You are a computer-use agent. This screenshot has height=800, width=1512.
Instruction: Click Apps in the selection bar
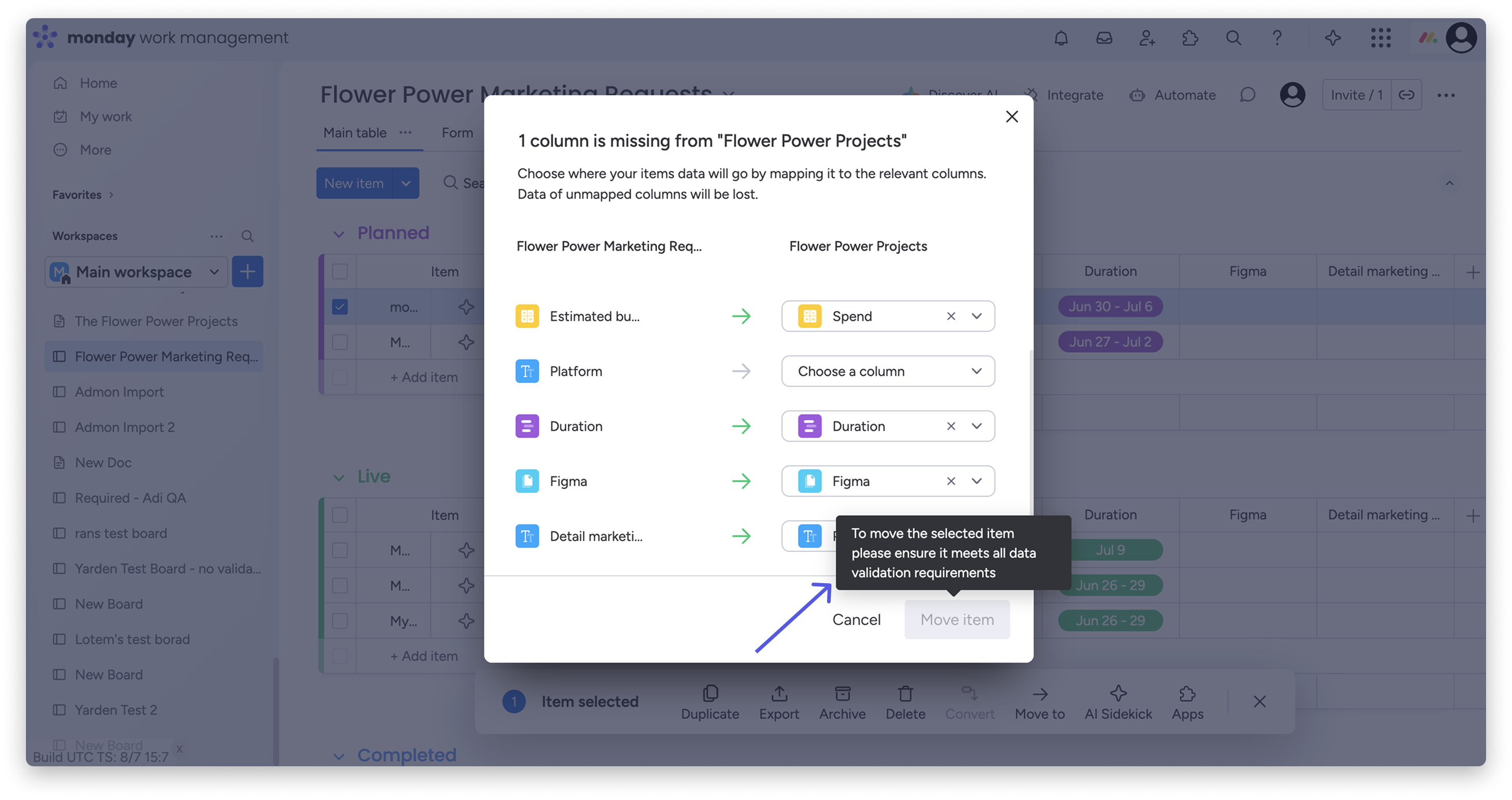(1187, 702)
